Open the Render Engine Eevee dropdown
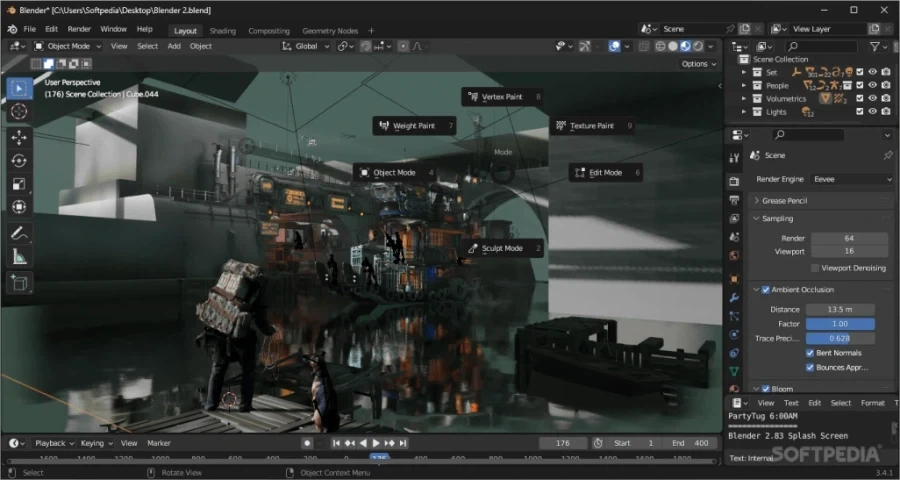The height and width of the screenshot is (480, 900). click(x=852, y=179)
